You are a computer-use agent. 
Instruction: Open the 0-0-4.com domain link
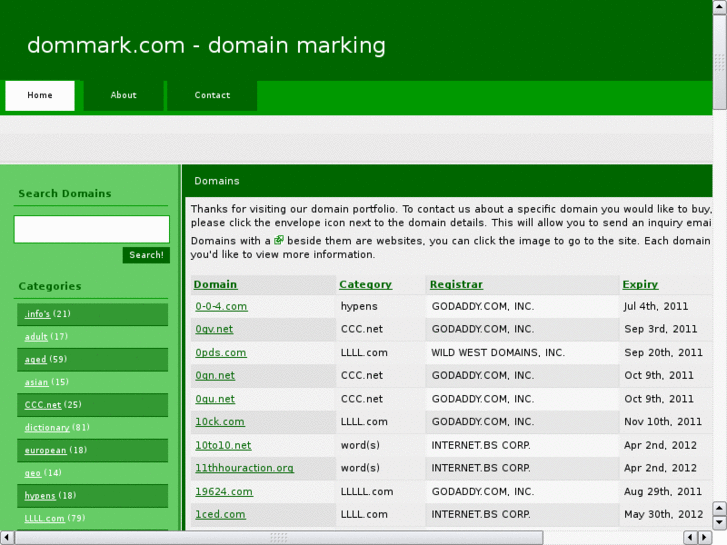tap(221, 307)
